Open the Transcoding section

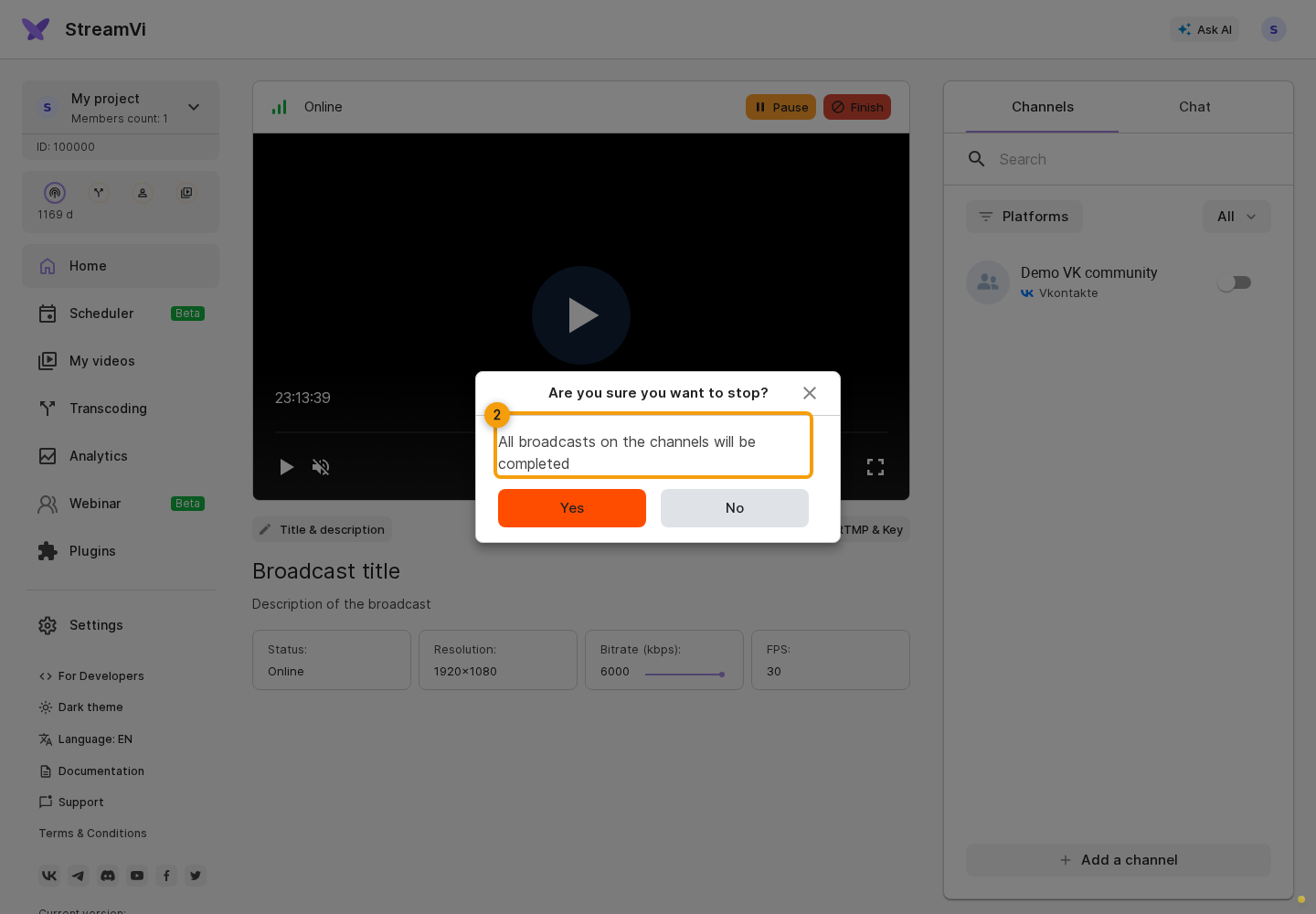[x=121, y=409]
